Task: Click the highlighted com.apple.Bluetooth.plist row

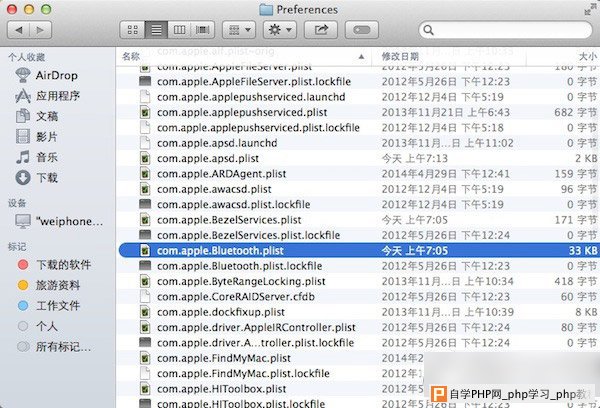Action: pos(359,250)
